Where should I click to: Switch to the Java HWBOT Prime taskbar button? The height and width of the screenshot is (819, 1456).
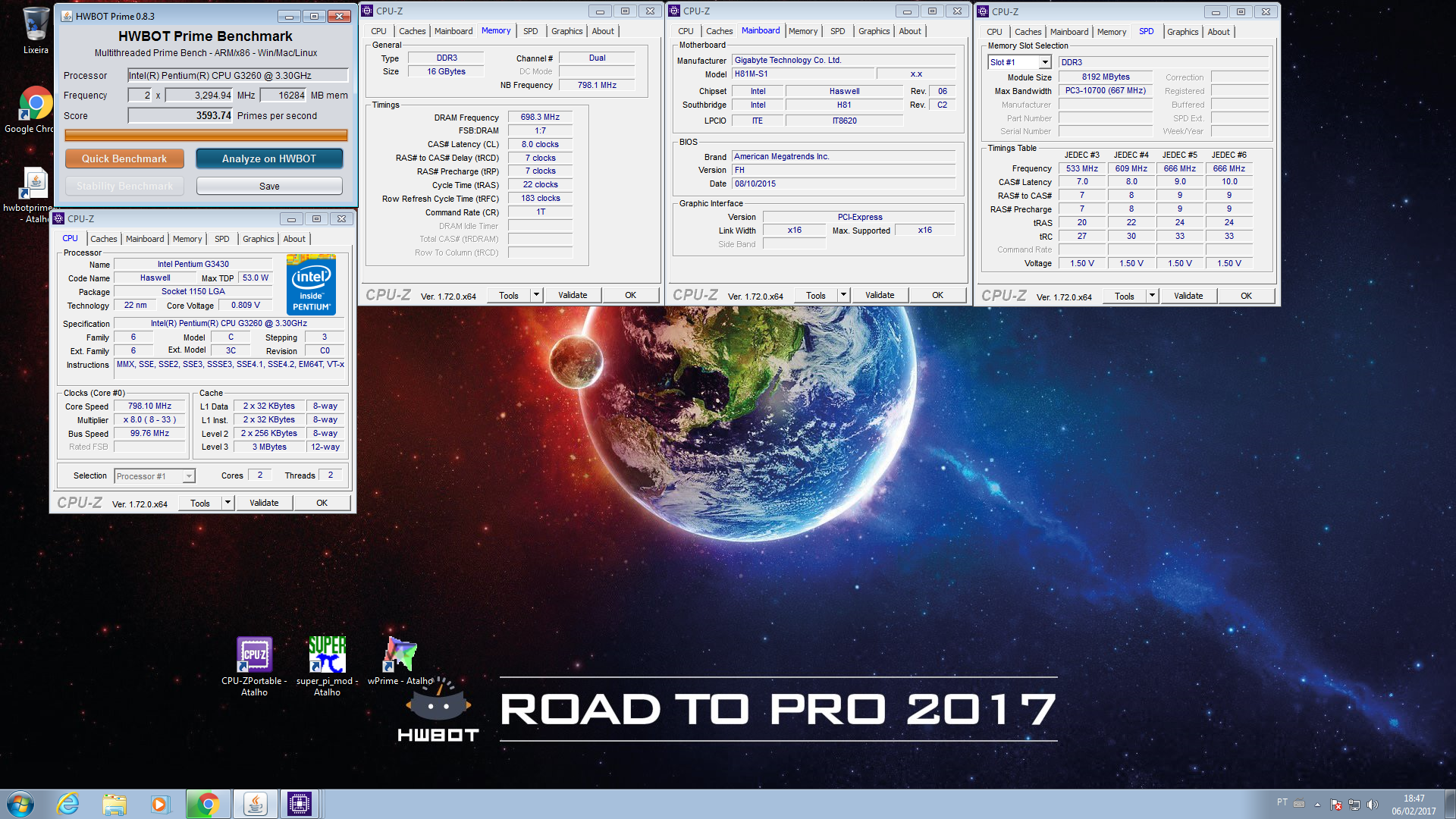(255, 804)
